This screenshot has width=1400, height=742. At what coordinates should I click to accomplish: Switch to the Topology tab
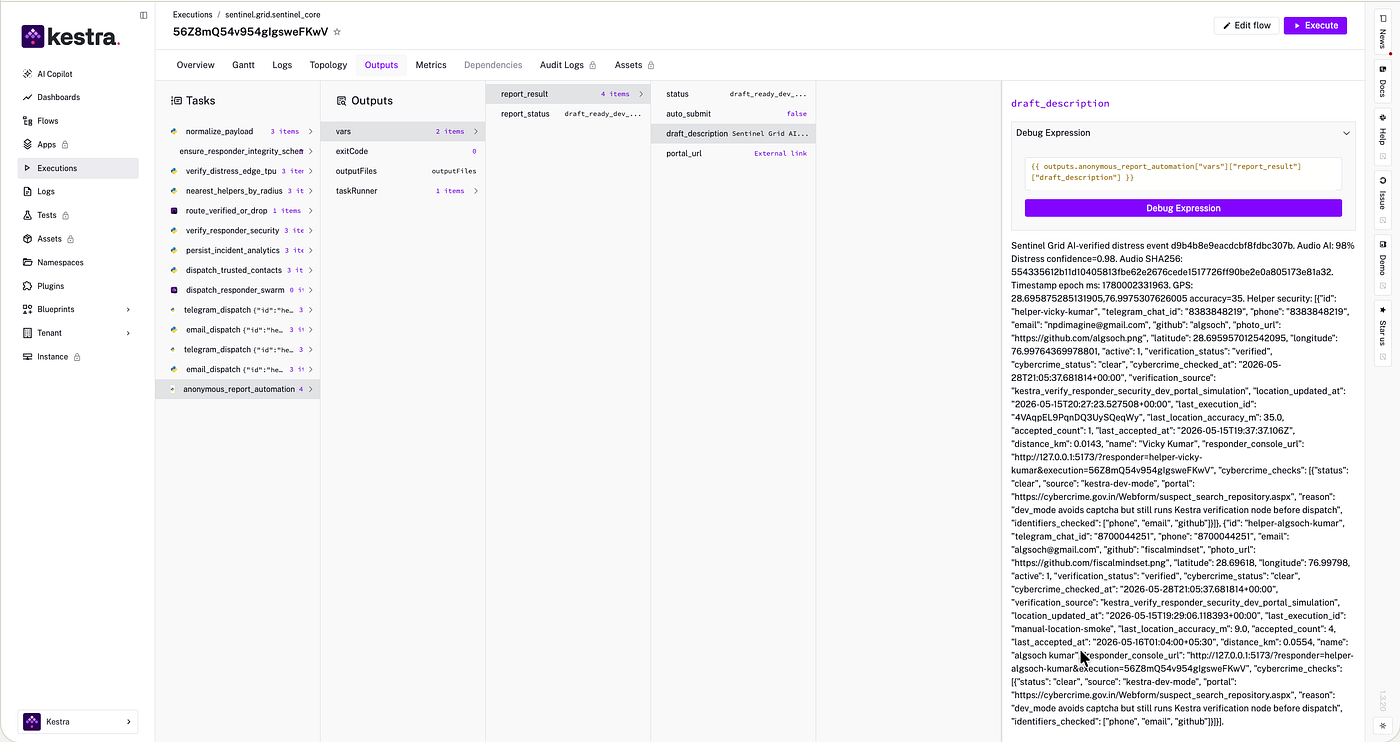(328, 65)
